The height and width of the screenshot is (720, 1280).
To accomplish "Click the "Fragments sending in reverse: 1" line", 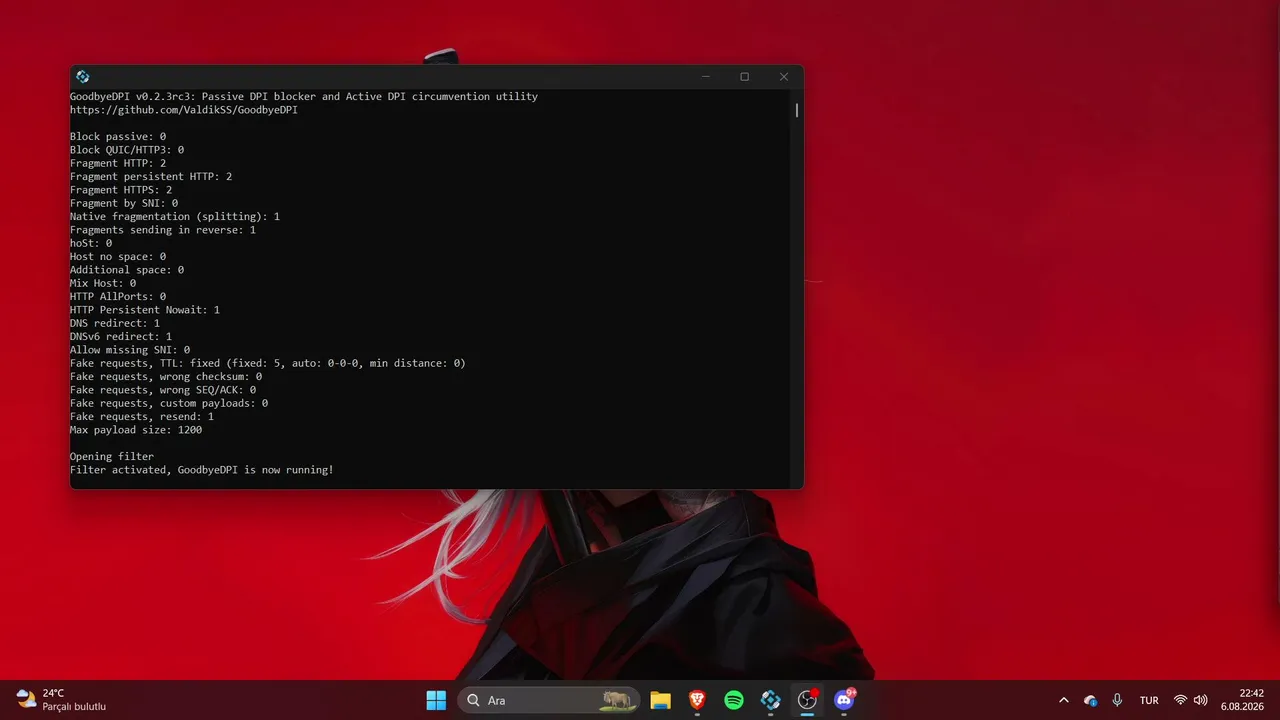I will click(x=163, y=230).
